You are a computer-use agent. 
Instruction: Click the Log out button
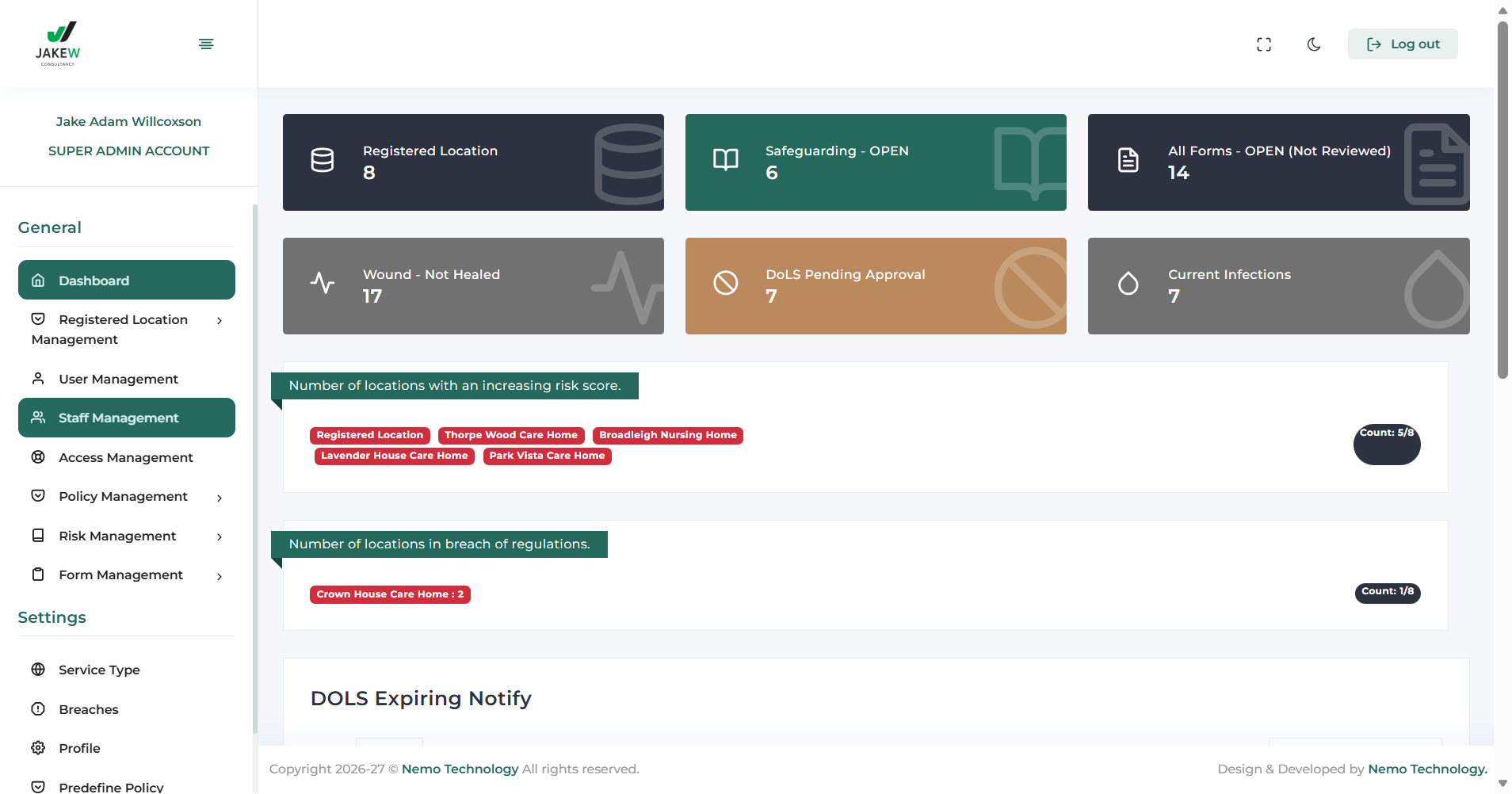click(x=1403, y=44)
